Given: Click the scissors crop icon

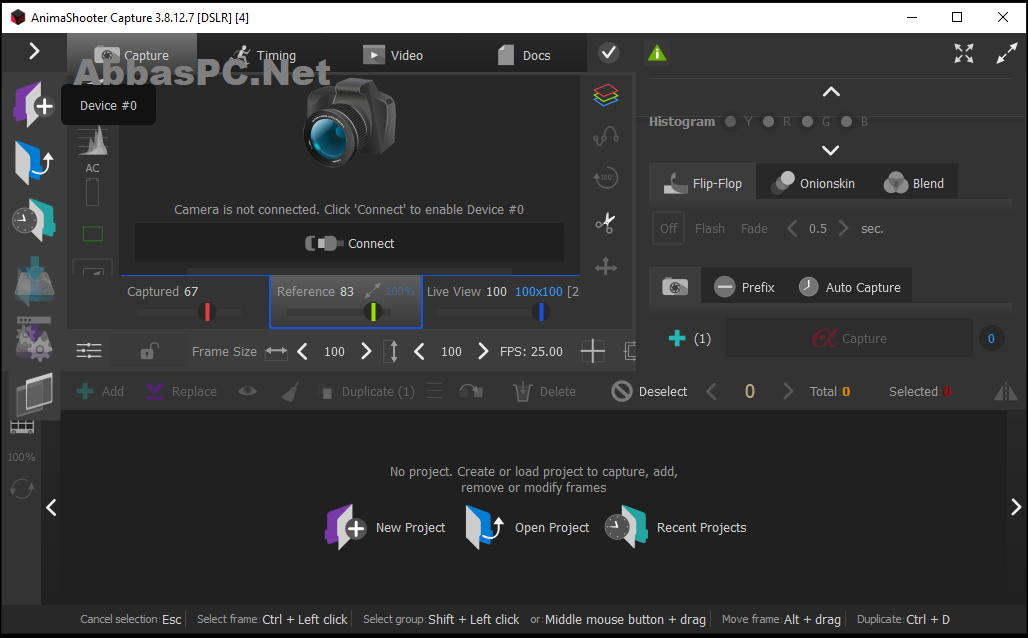Looking at the screenshot, I should click(606, 223).
